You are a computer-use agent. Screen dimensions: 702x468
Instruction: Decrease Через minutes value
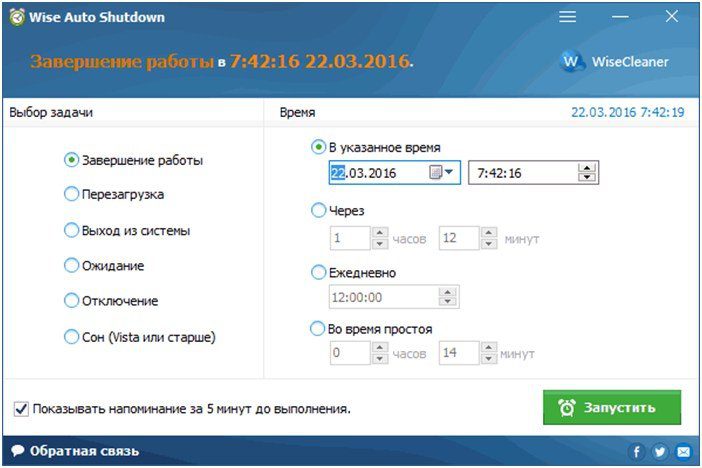[489, 243]
